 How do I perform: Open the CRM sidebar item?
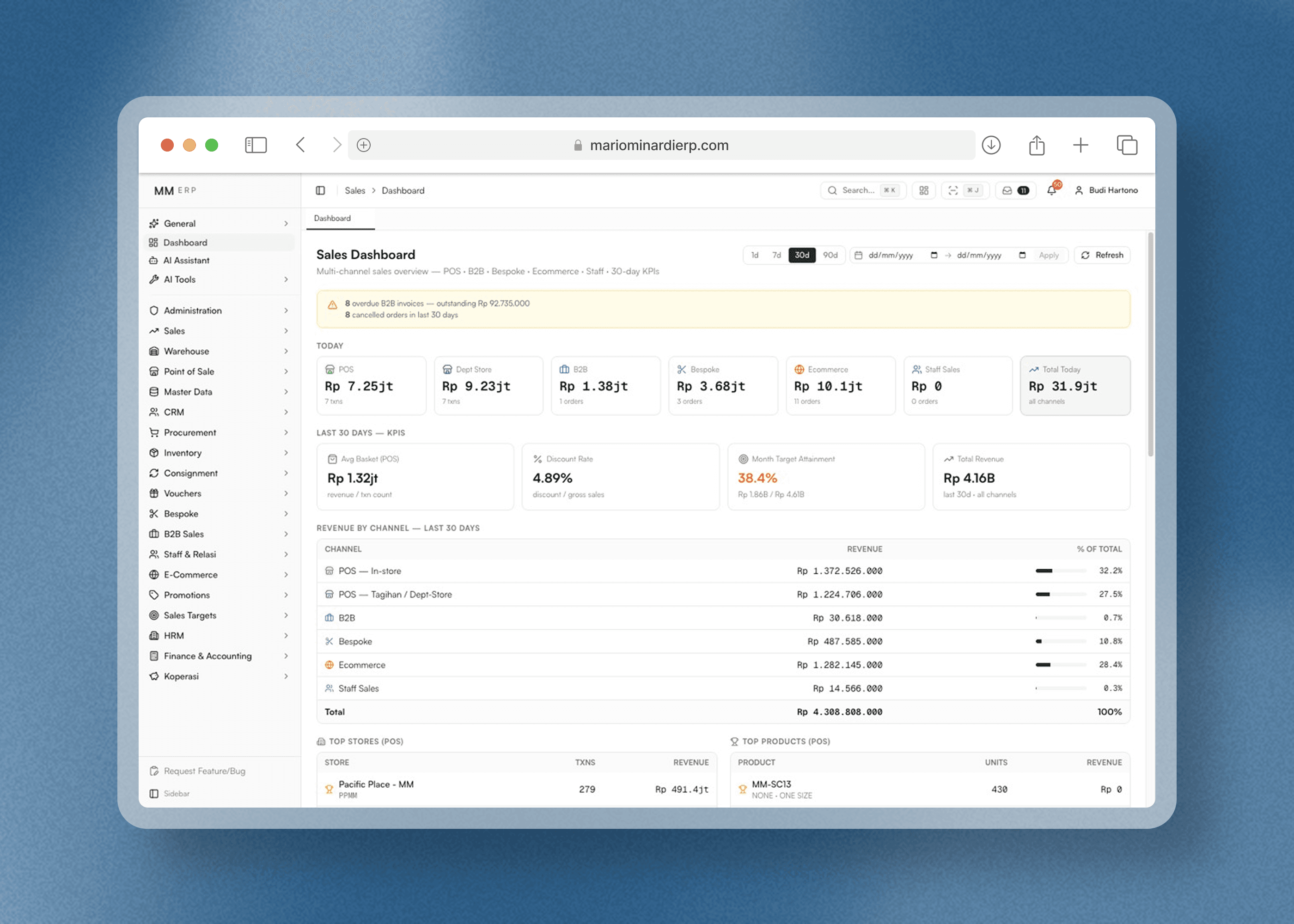tap(220, 413)
